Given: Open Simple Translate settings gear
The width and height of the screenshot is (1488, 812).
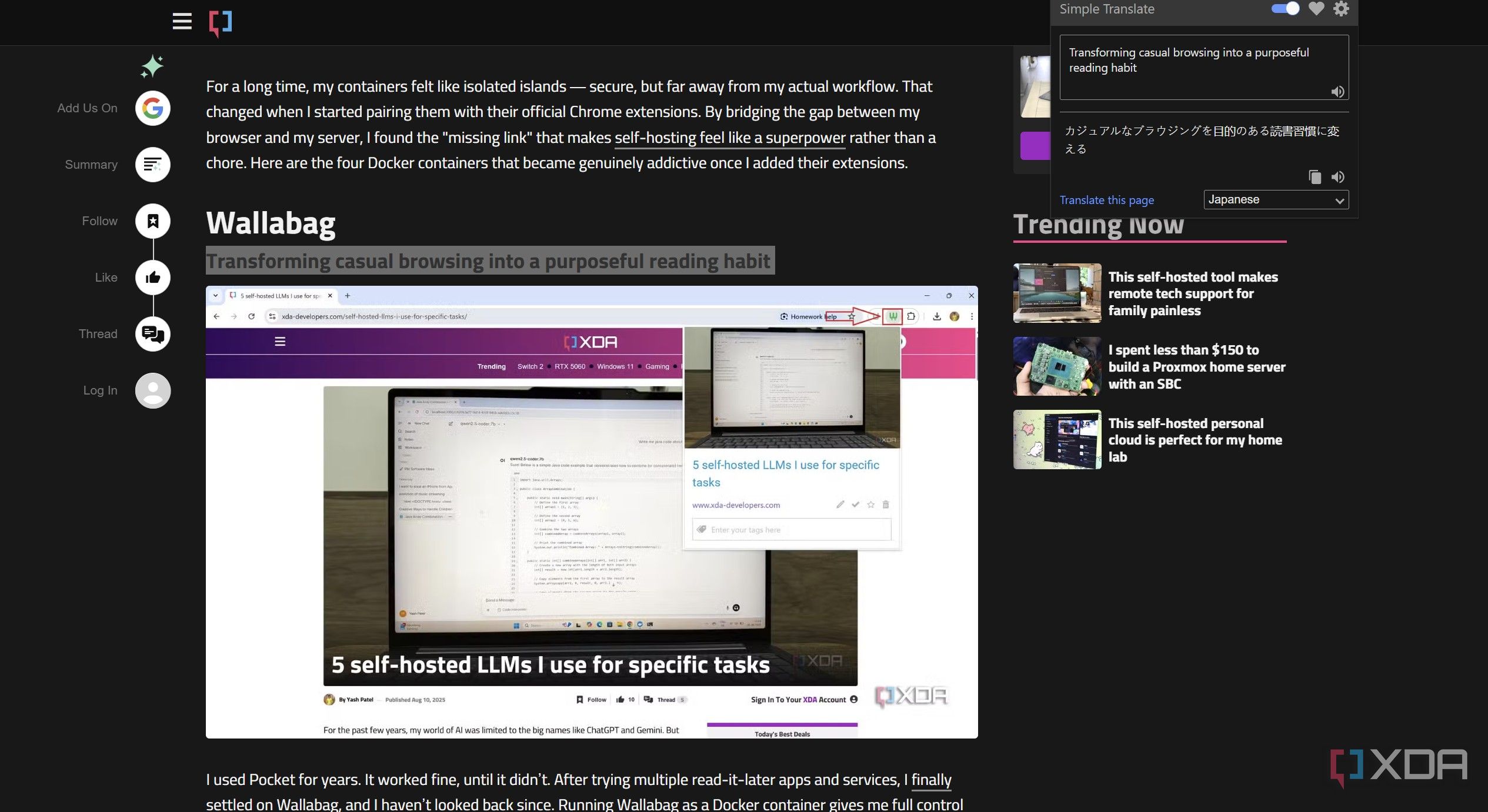Looking at the screenshot, I should point(1341,9).
